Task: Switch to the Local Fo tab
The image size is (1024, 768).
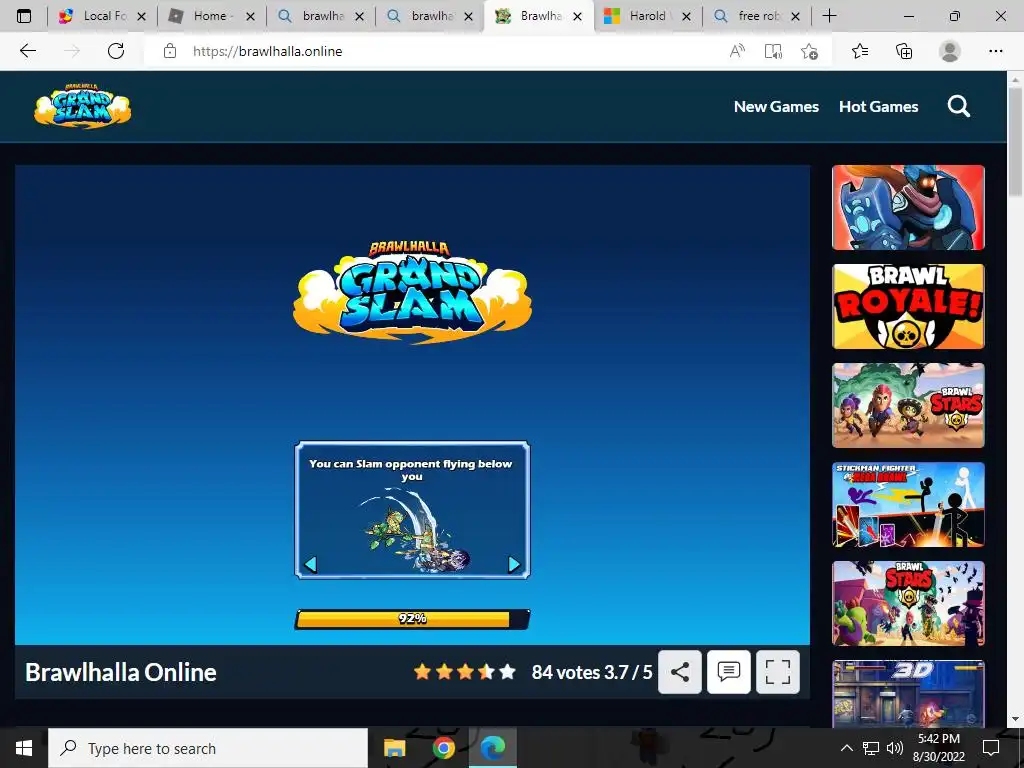Action: point(101,16)
